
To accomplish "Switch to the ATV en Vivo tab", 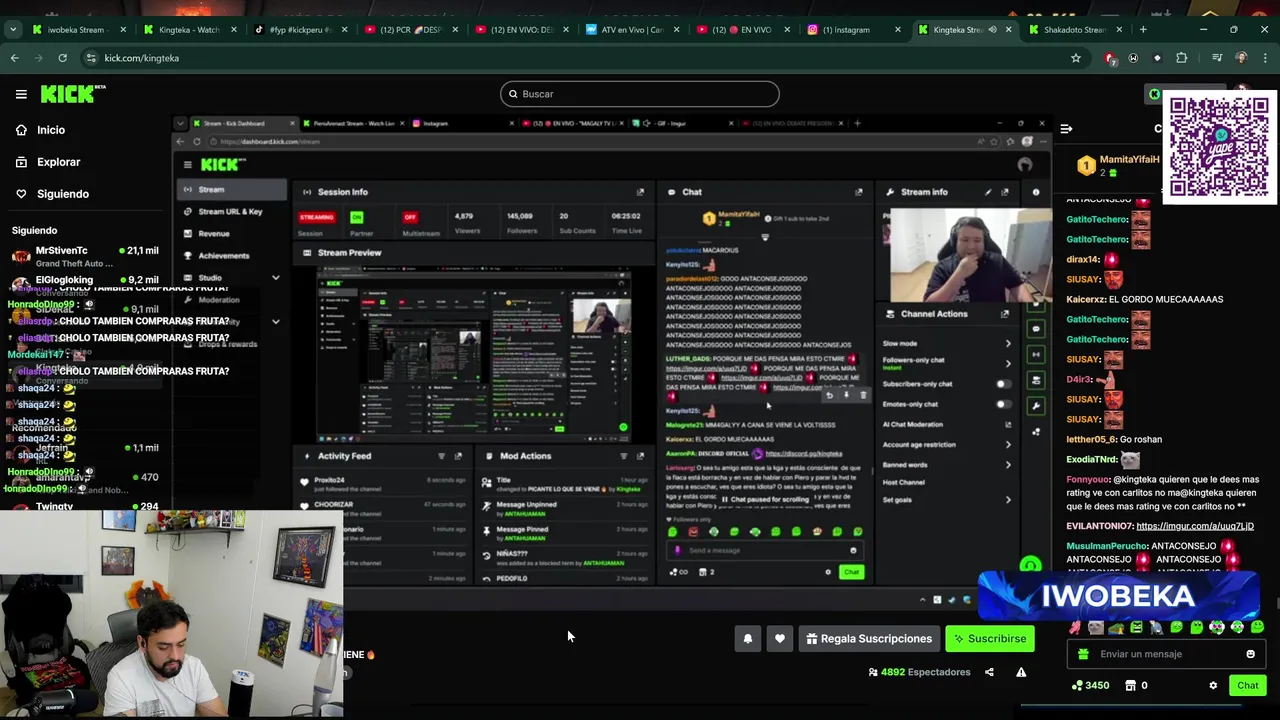I will click(x=631, y=30).
